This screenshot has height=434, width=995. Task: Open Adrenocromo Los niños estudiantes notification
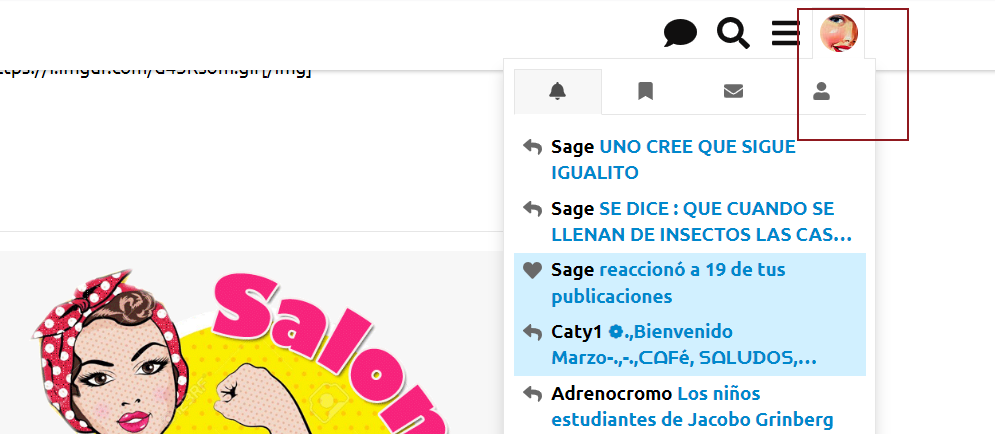pyautogui.click(x=690, y=407)
